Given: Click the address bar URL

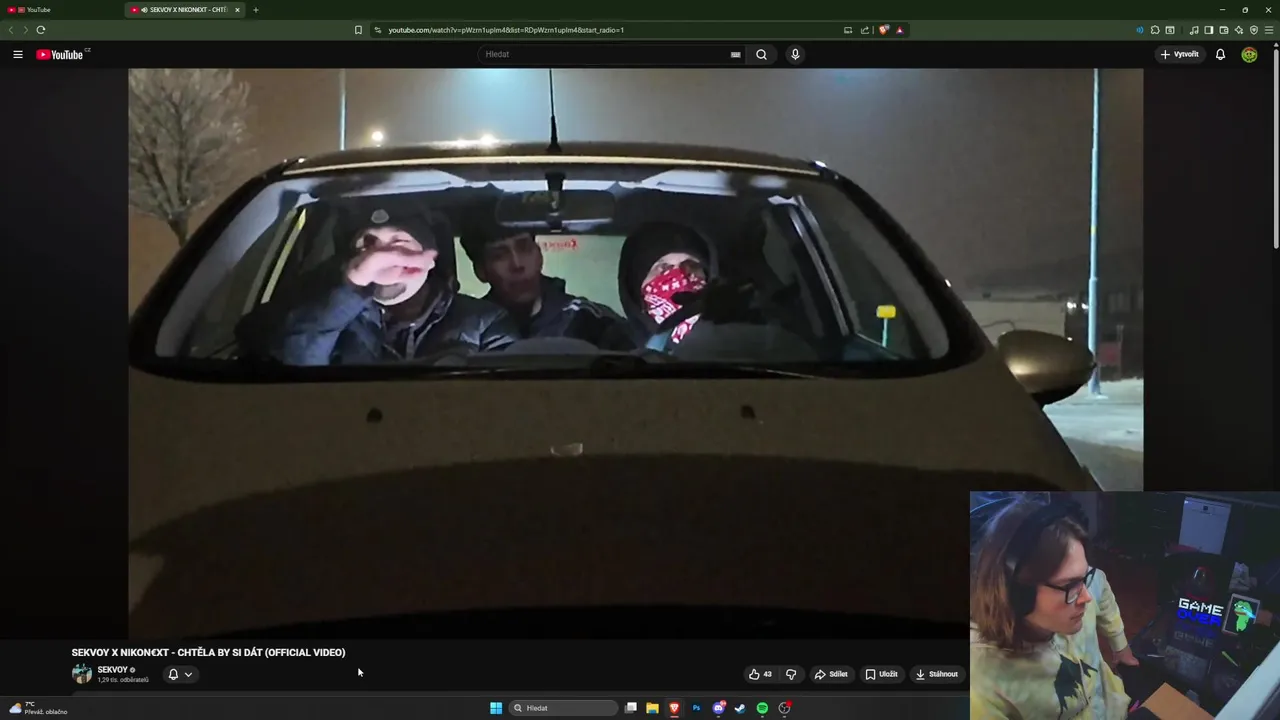Looking at the screenshot, I should pos(506,30).
